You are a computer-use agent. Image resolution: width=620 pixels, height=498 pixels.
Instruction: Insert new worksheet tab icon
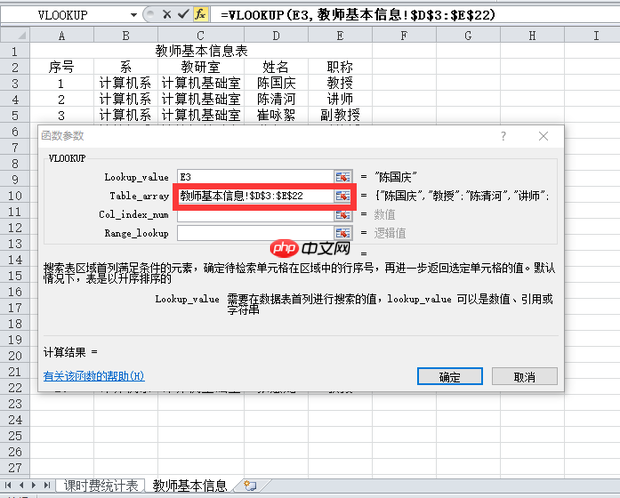(x=250, y=485)
